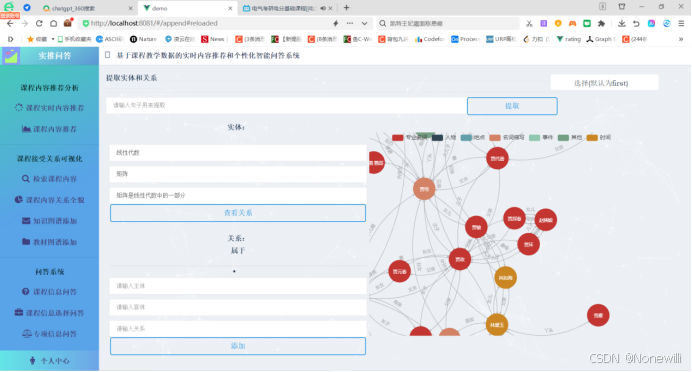This screenshot has height=372, width=692.
Task: Toggle the sidebar collapse icon in header
Action: tap(107, 55)
